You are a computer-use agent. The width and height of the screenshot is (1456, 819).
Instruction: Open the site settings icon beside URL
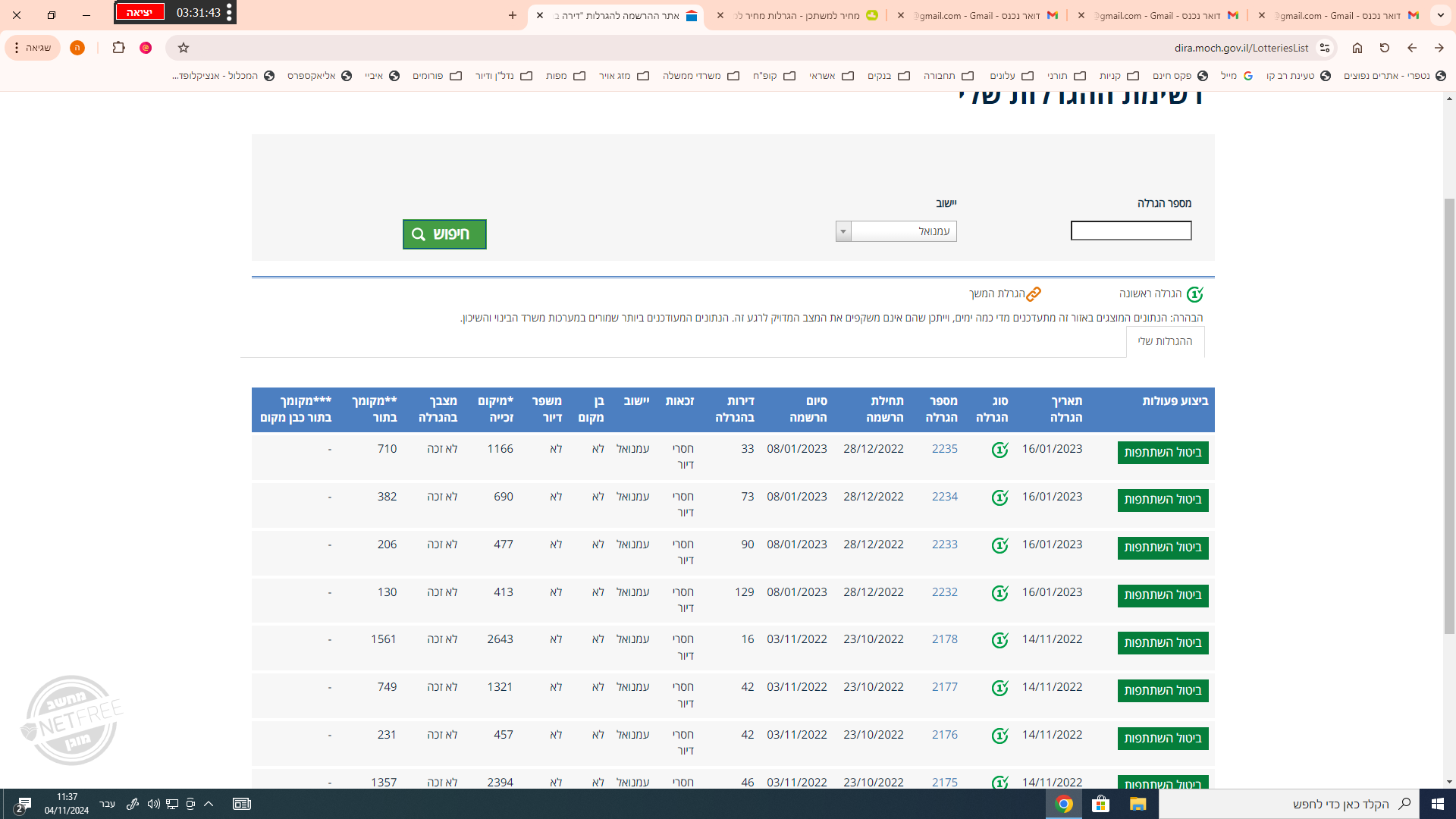[x=1325, y=48]
